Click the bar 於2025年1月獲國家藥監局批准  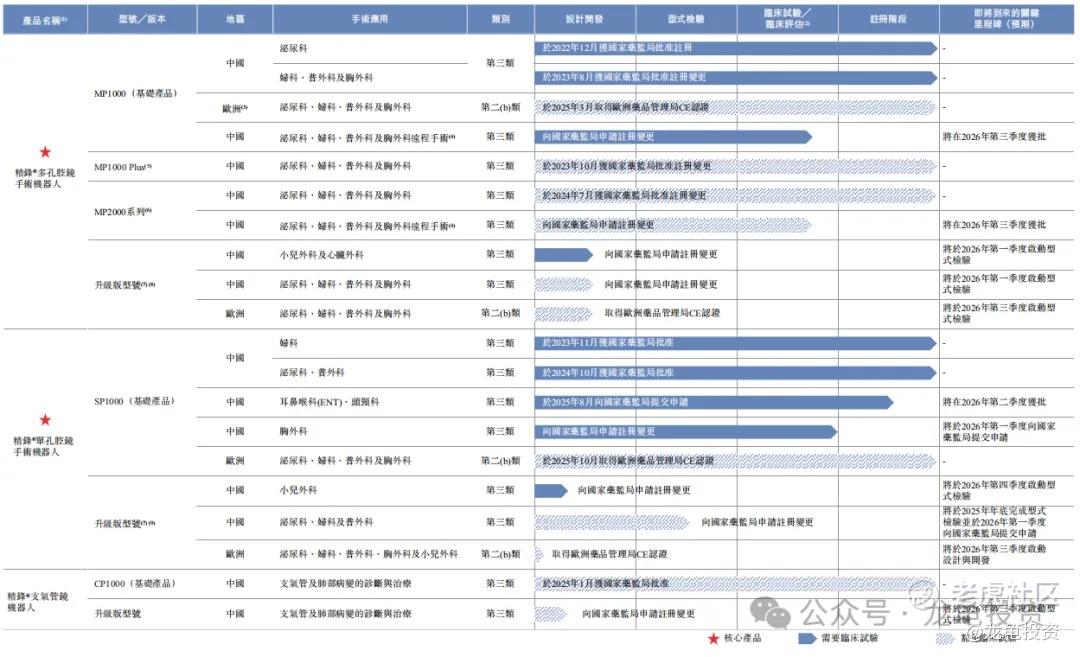736,584
